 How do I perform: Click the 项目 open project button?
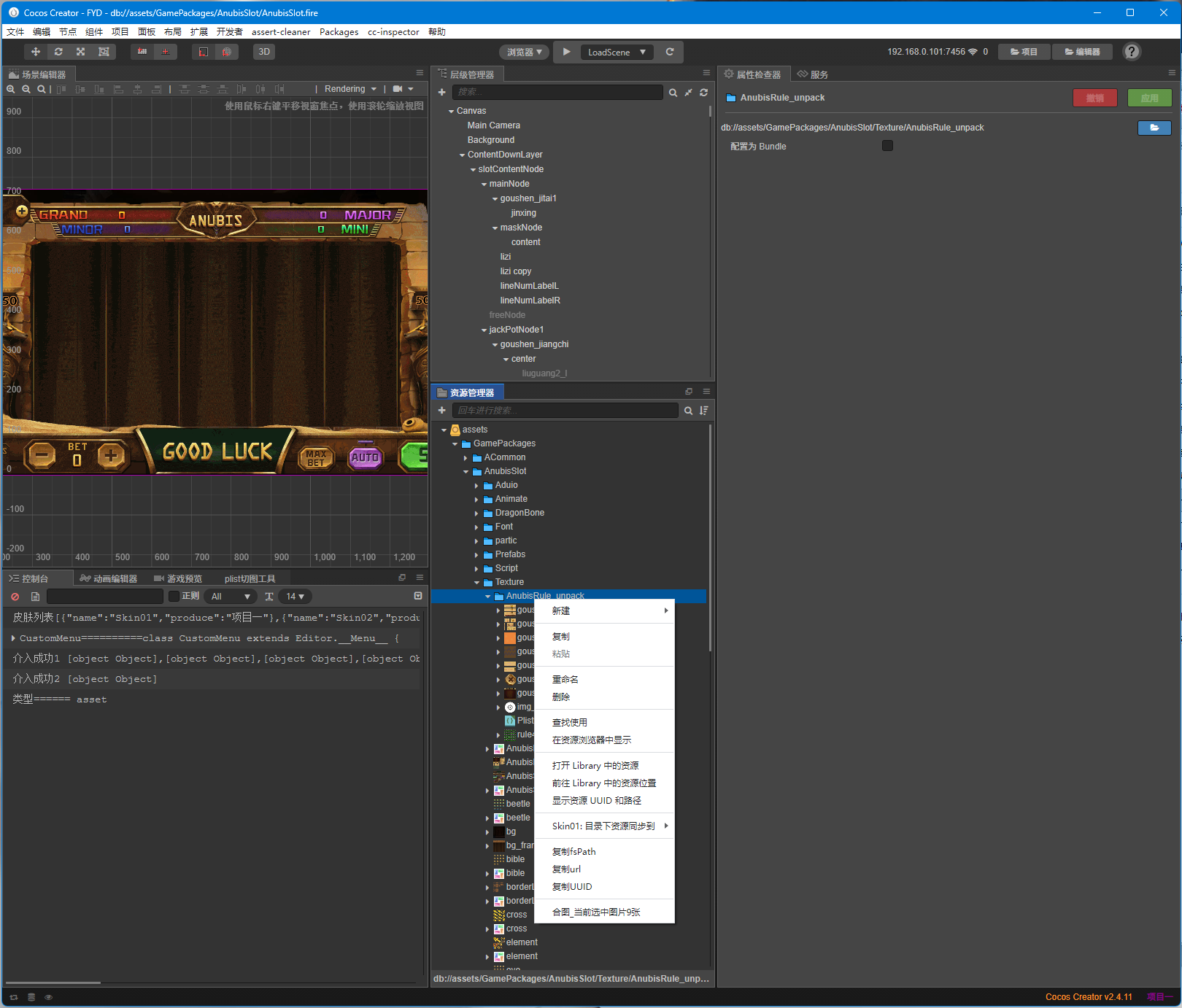pyautogui.click(x=1024, y=52)
